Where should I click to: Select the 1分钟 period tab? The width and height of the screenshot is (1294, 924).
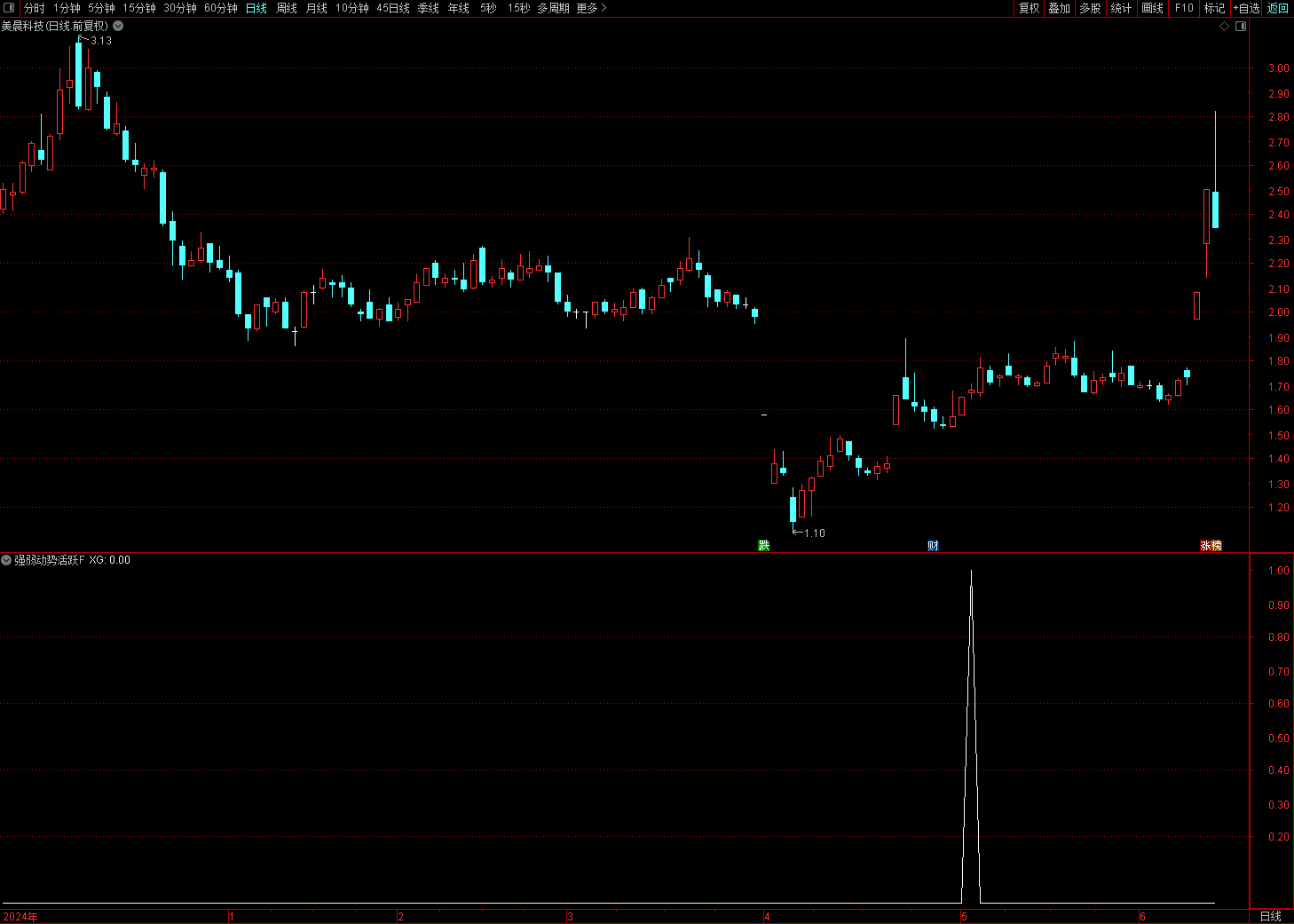tap(67, 8)
